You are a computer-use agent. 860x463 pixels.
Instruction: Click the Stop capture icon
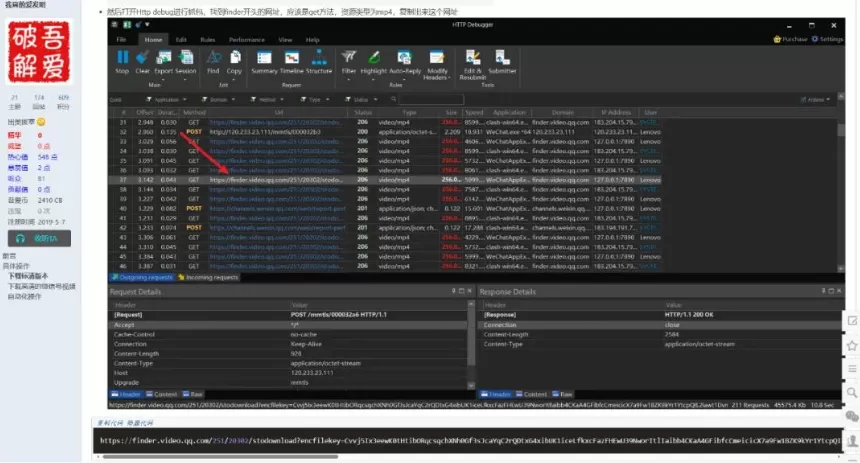[x=122, y=58]
